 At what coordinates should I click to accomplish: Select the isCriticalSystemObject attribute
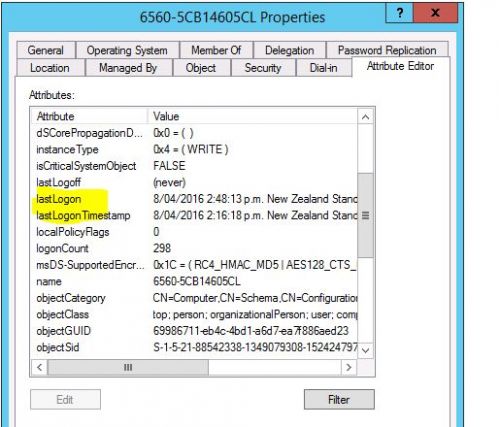coord(195,166)
